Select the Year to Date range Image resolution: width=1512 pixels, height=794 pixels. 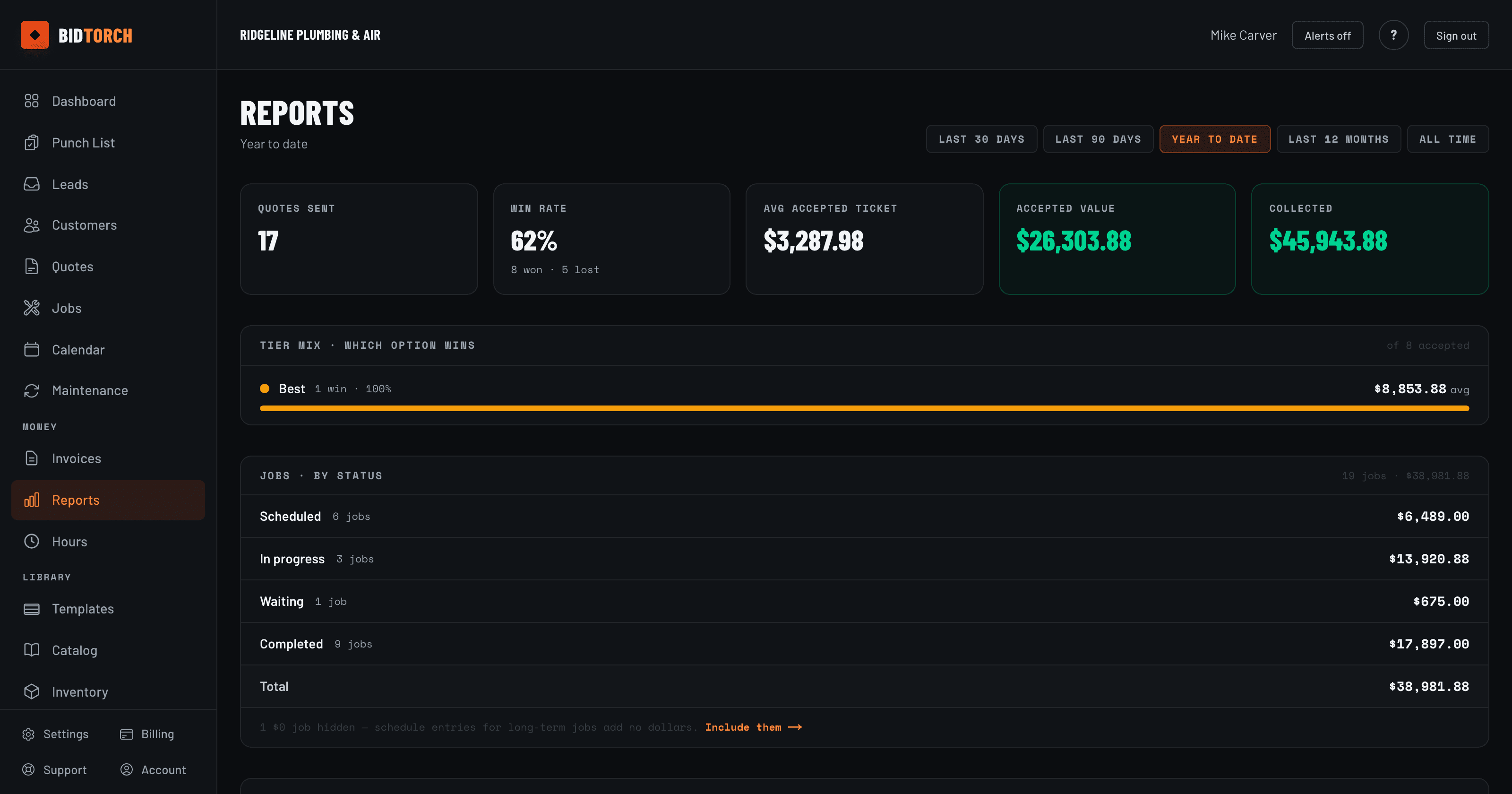pos(1214,139)
